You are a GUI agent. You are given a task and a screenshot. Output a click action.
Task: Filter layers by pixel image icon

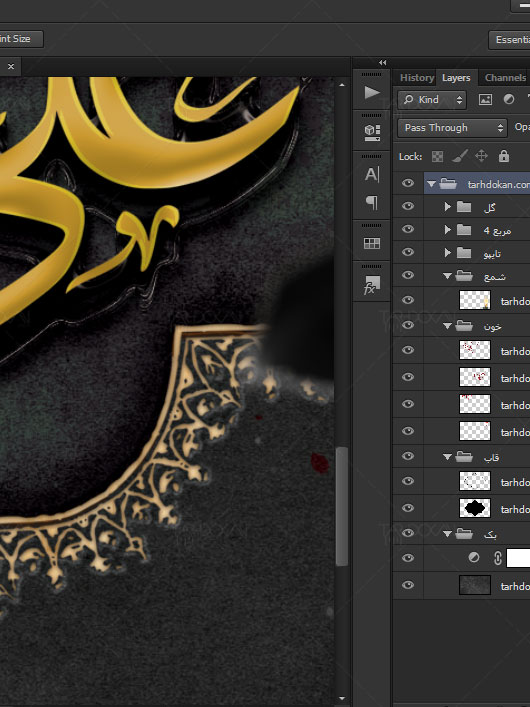(x=485, y=100)
